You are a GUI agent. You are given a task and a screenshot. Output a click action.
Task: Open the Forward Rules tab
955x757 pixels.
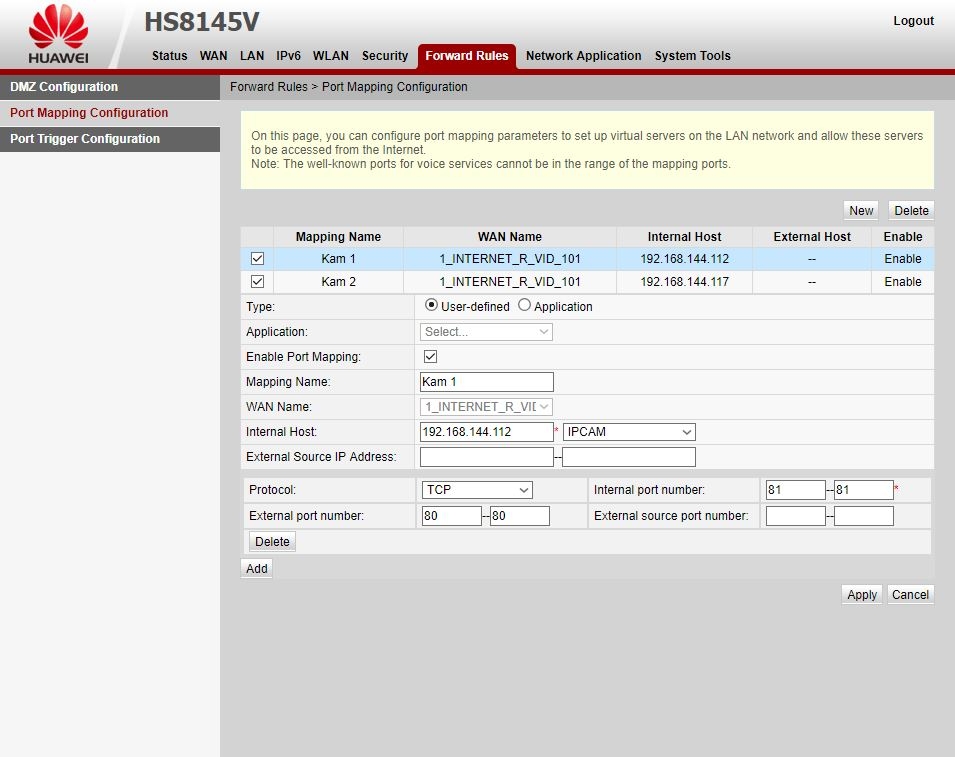click(467, 56)
